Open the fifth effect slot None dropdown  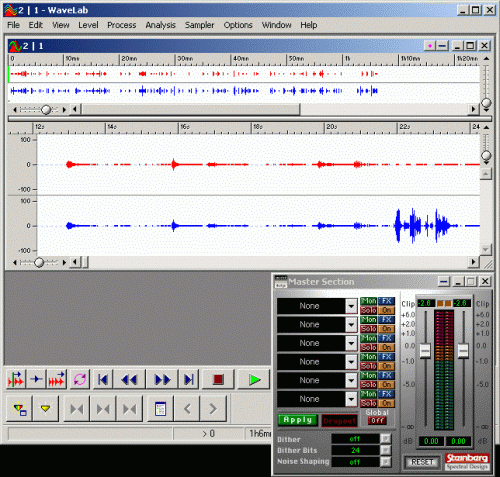point(351,381)
